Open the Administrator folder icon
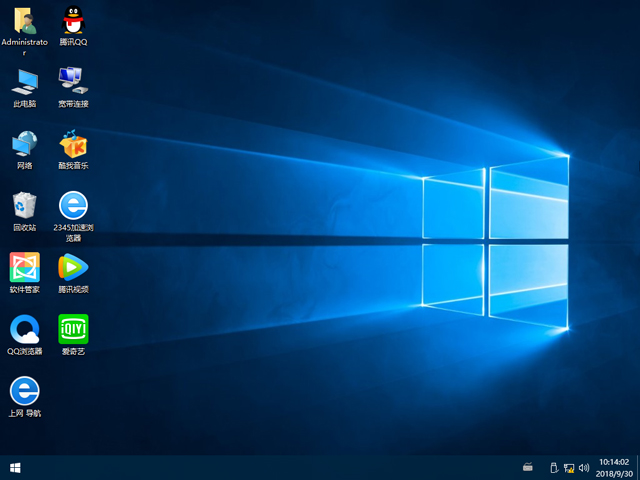640x480 pixels. pos(24,20)
